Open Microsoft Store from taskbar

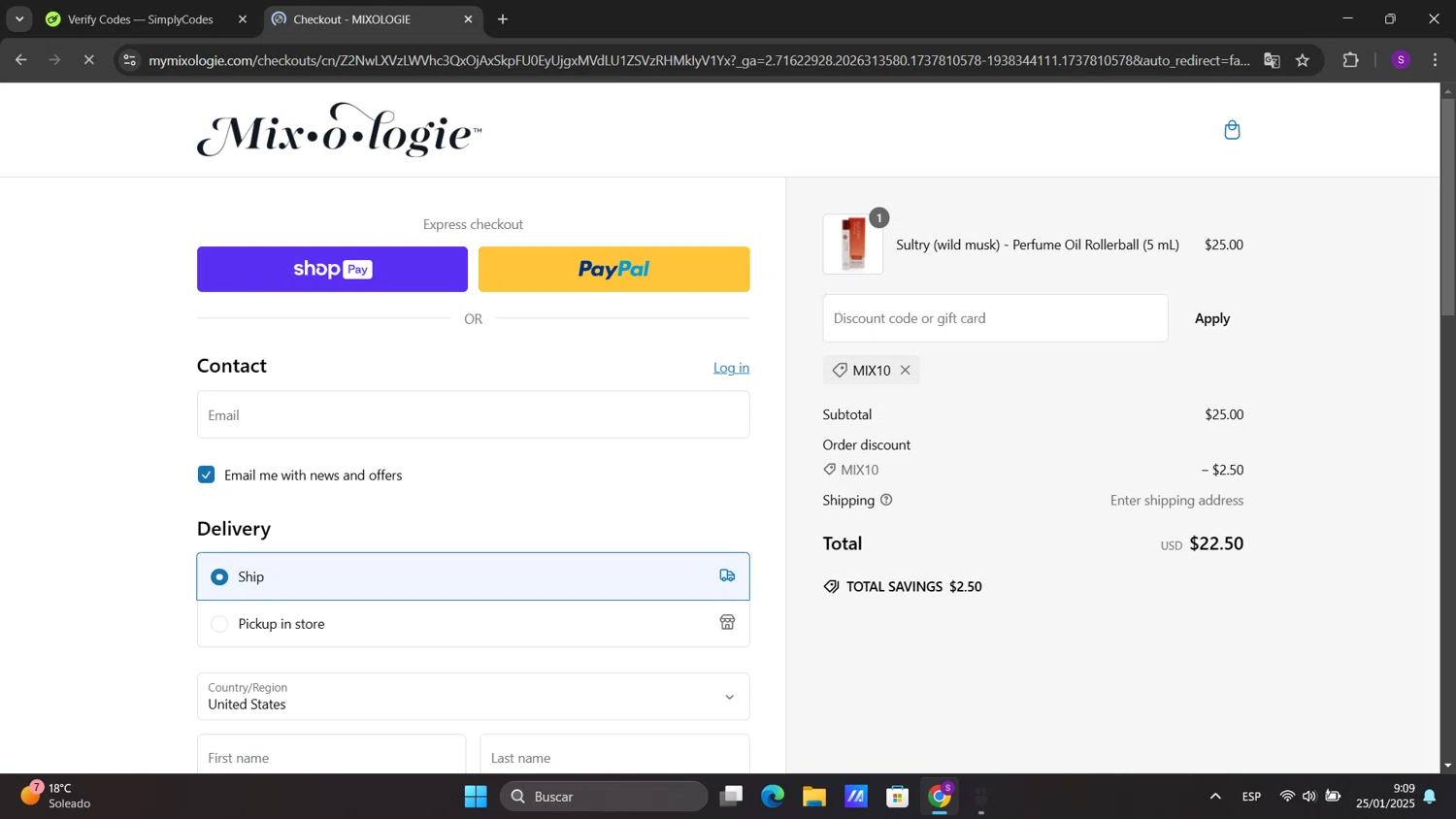pos(898,797)
